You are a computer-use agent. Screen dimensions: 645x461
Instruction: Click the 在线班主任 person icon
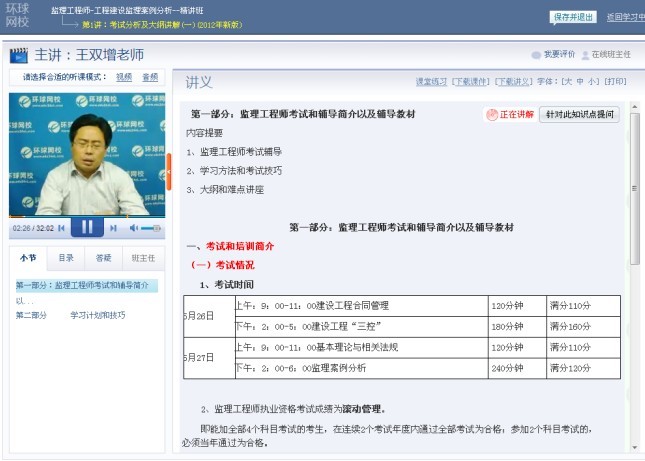(585, 55)
